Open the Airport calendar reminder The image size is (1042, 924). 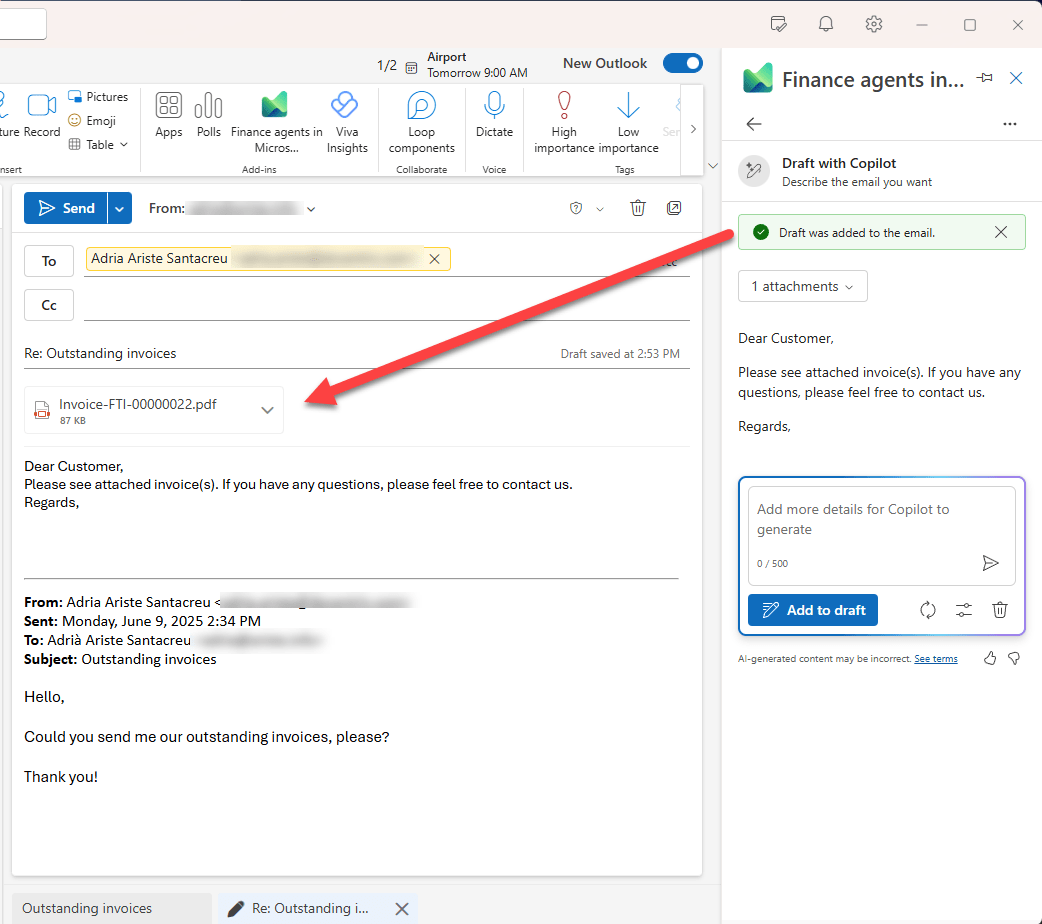point(467,64)
